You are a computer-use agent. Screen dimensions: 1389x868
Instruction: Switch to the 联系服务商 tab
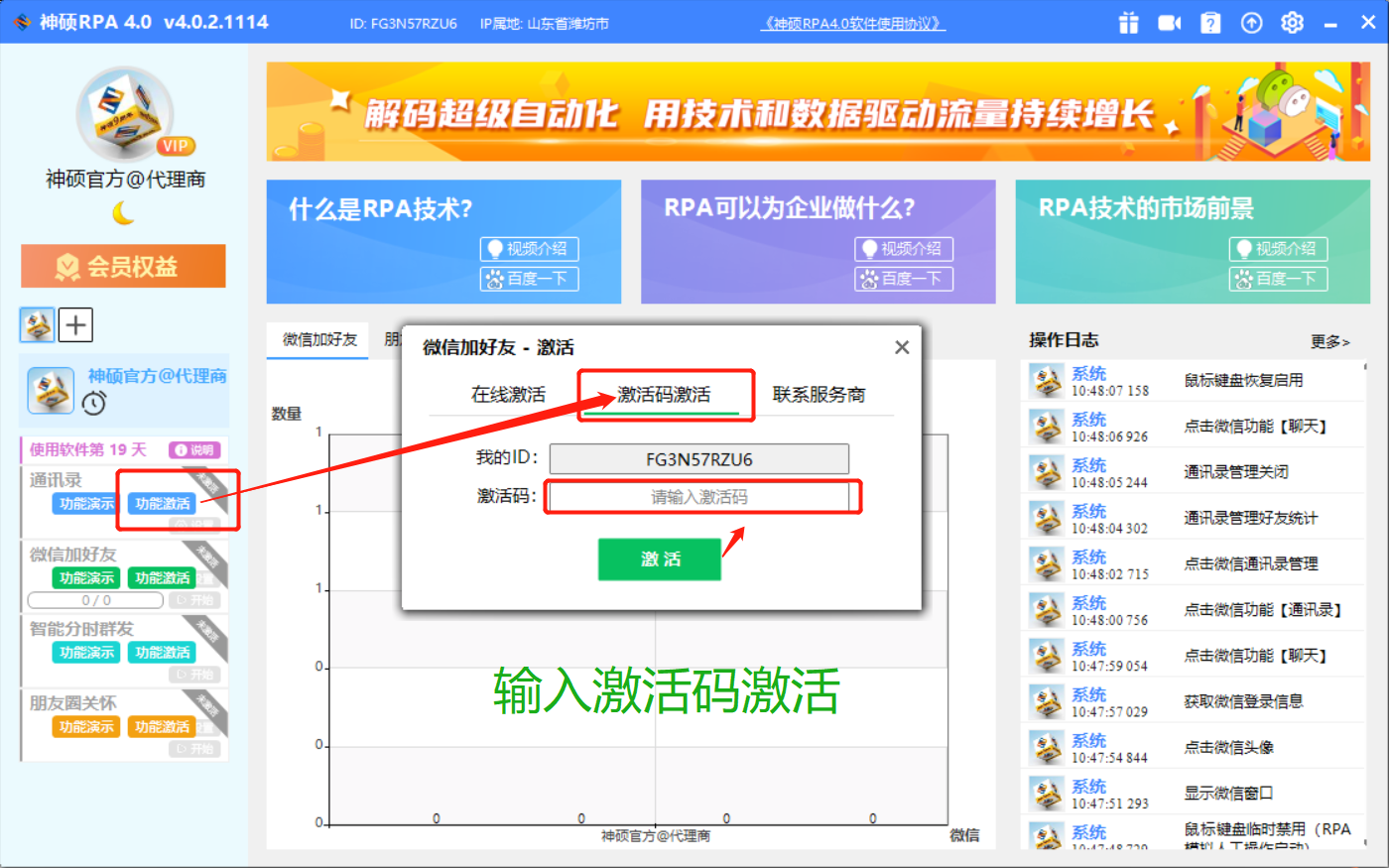820,395
